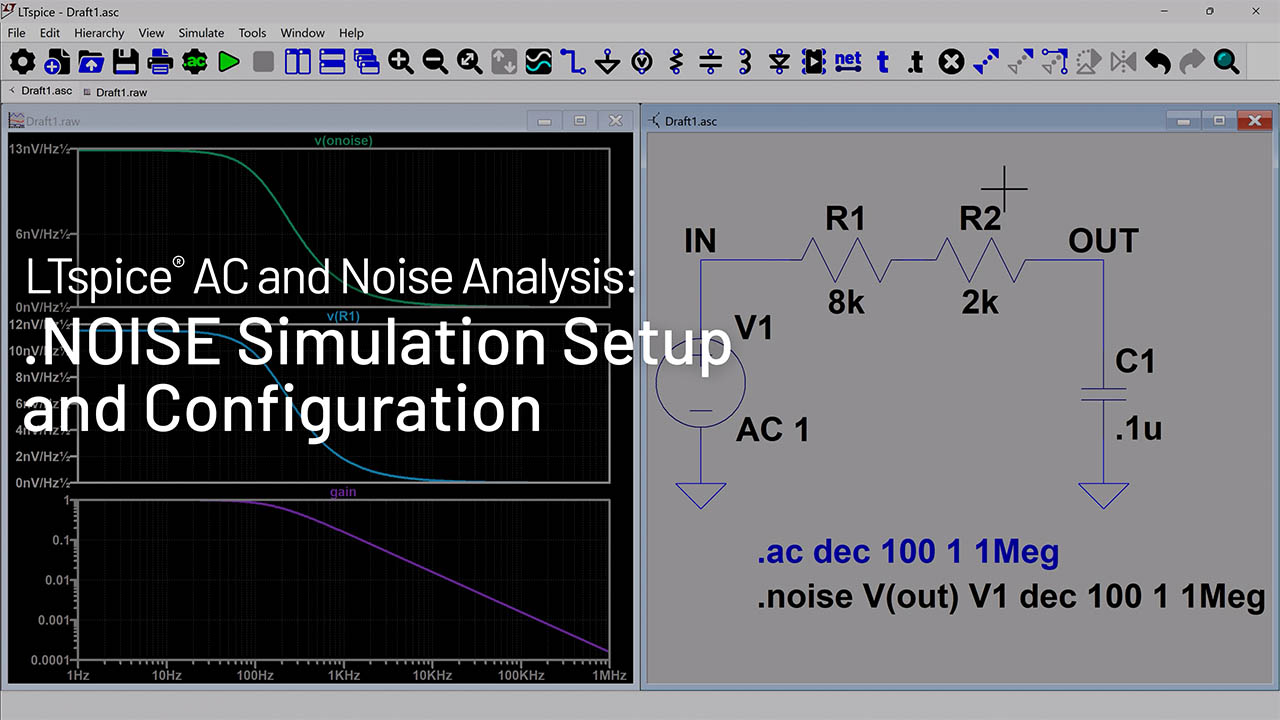Image resolution: width=1280 pixels, height=720 pixels.
Task: Save the schematic with the floppy icon
Action: coord(125,62)
